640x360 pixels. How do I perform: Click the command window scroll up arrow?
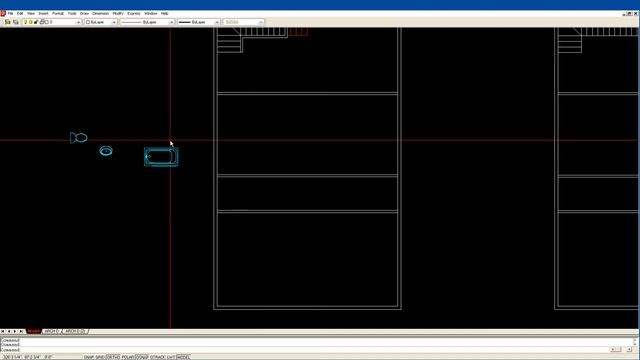point(635,340)
